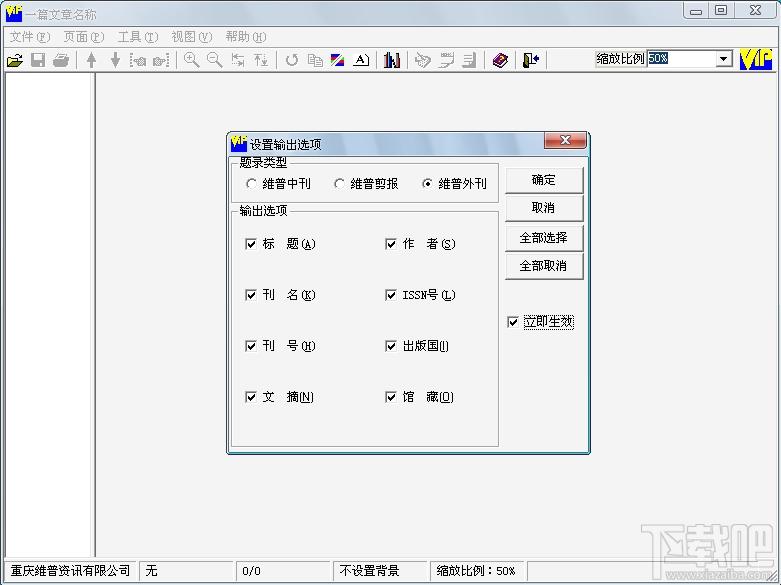Select 维普剪报 radio button
Screen dimensions: 781x585
(339, 184)
